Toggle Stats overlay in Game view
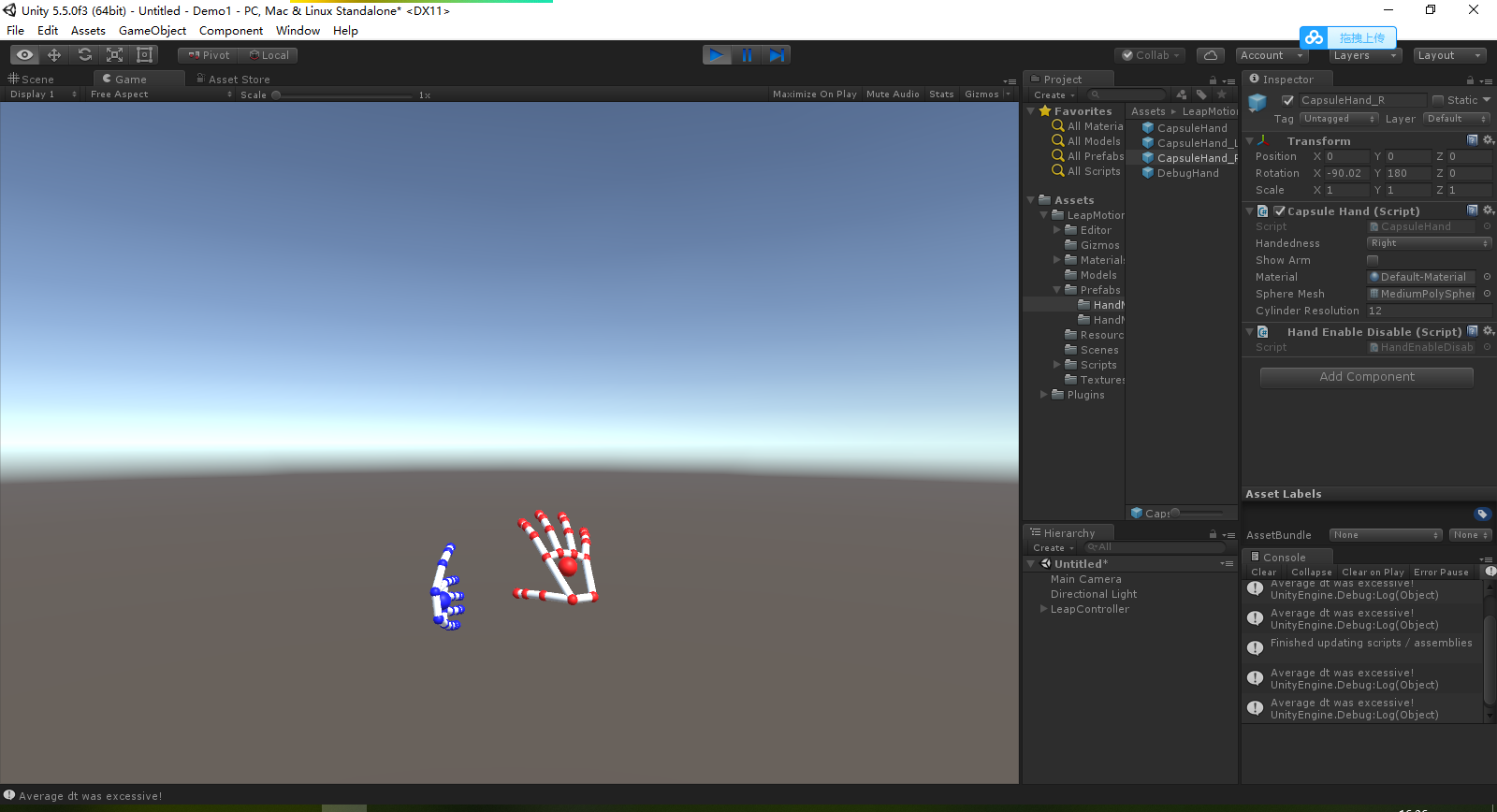The image size is (1497, 812). coord(941,94)
